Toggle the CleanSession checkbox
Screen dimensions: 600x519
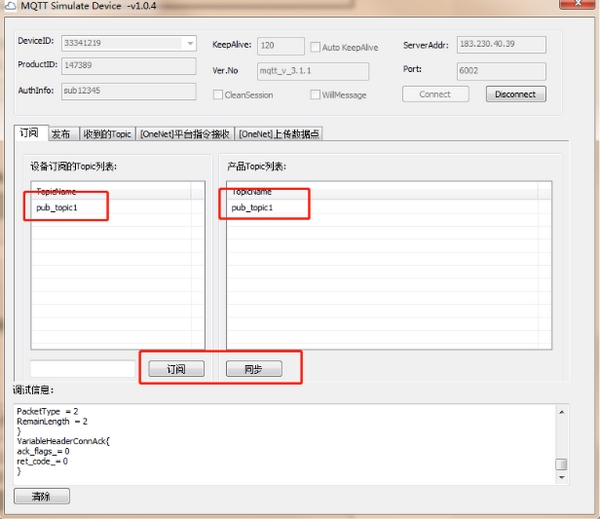217,95
